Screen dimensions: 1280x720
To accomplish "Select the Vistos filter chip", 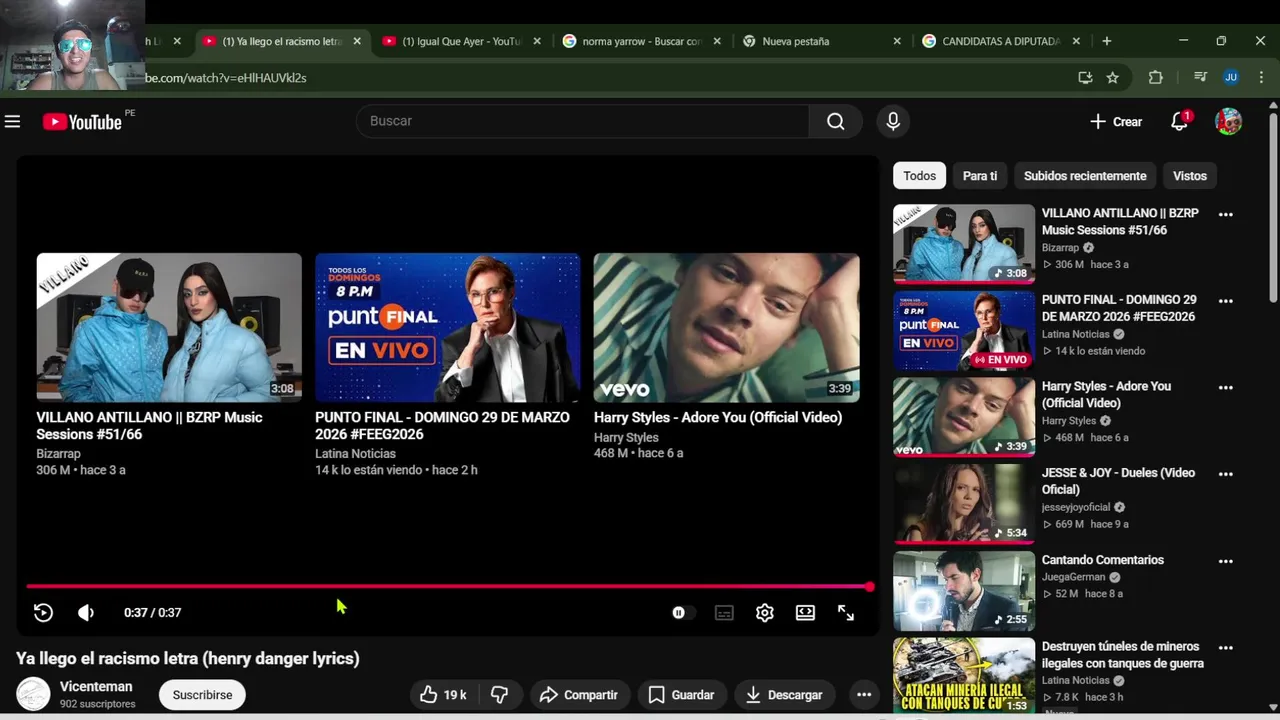I will (x=1190, y=176).
